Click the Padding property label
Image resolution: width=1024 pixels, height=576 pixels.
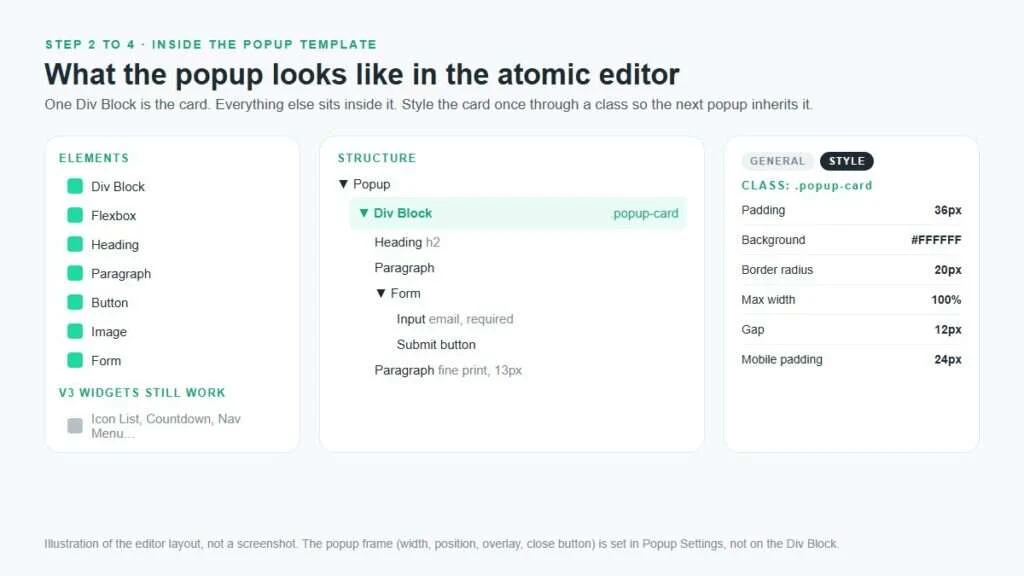(x=763, y=210)
